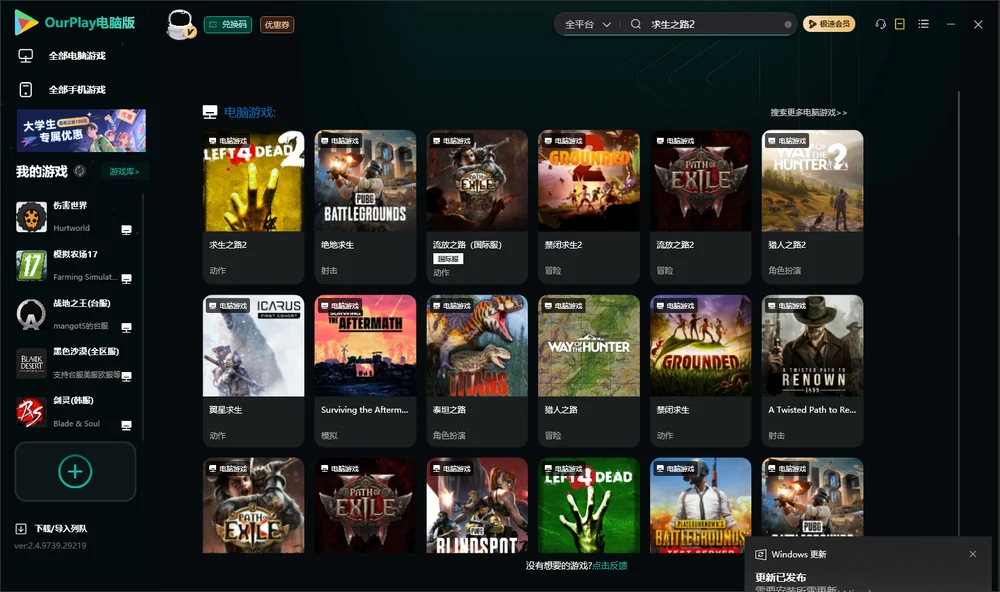Click the search magnifier icon
The height and width of the screenshot is (592, 1000).
[x=635, y=24]
